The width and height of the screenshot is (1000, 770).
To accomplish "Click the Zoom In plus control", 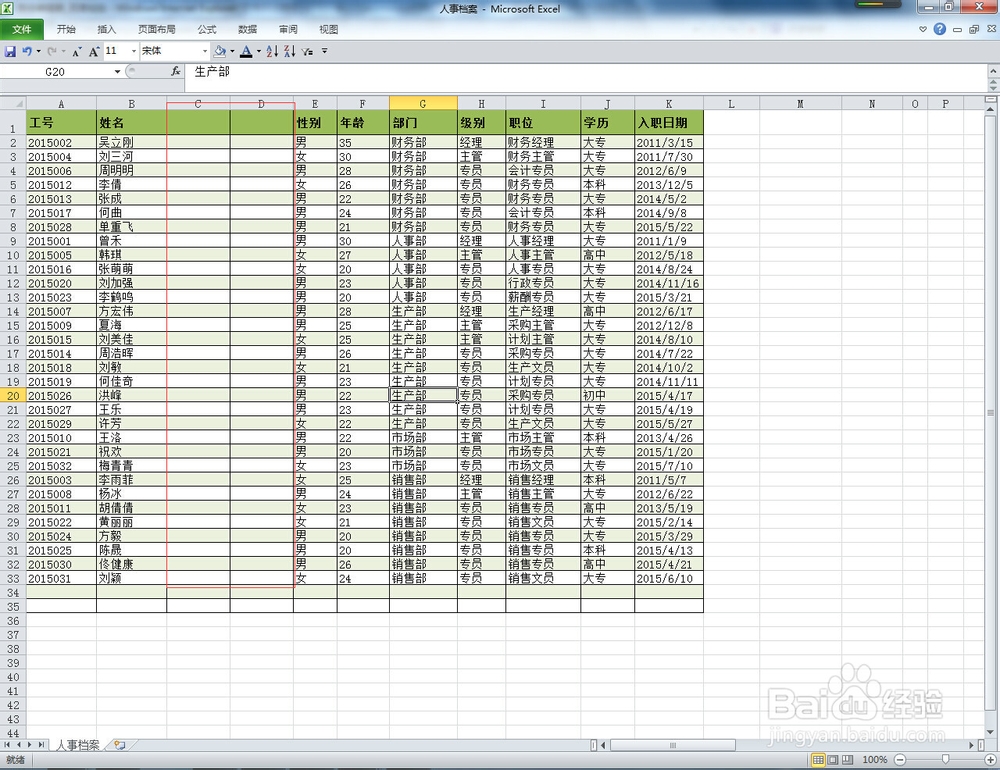I will 989,759.
